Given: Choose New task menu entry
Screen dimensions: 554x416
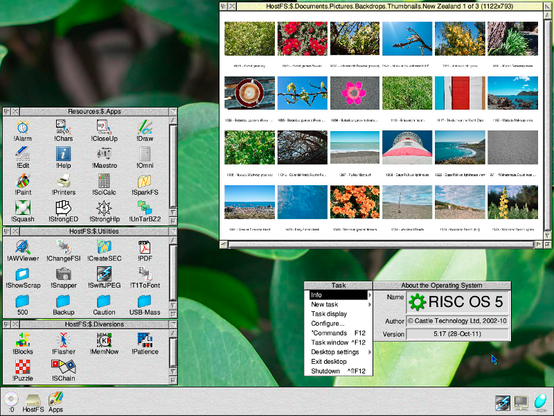Looking at the screenshot, I should pos(338,304).
